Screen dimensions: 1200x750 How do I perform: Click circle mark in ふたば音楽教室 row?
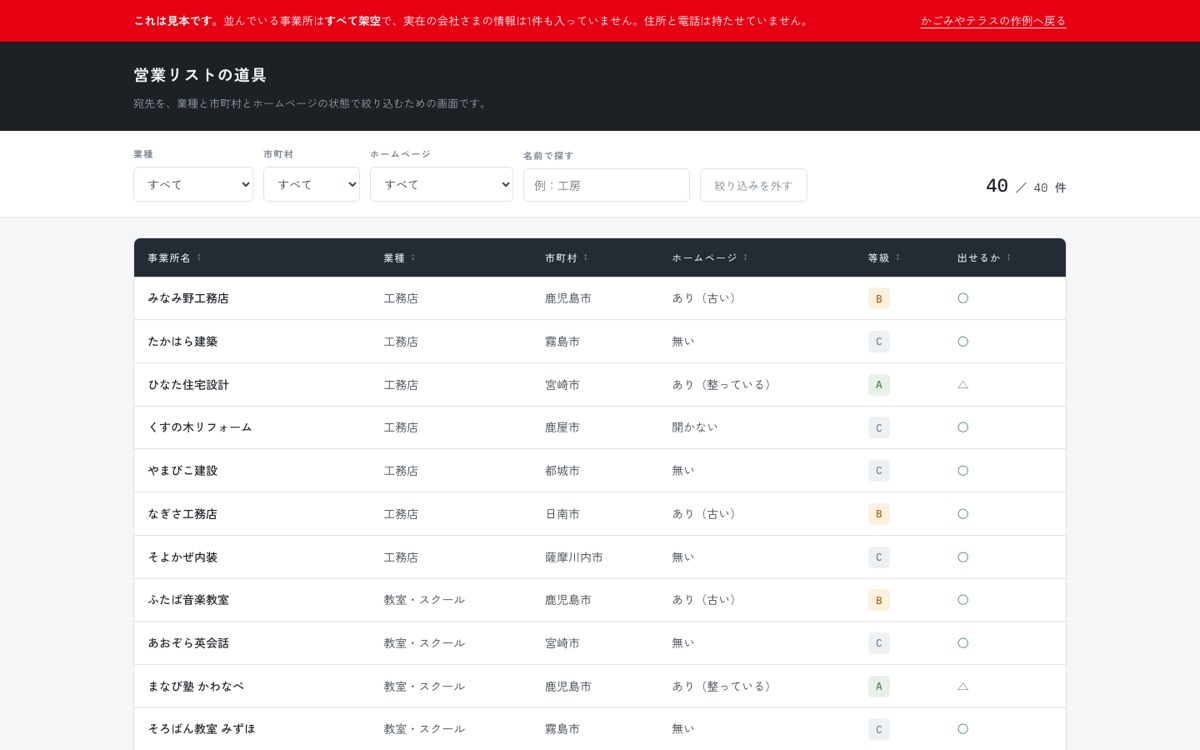pyautogui.click(x=963, y=600)
